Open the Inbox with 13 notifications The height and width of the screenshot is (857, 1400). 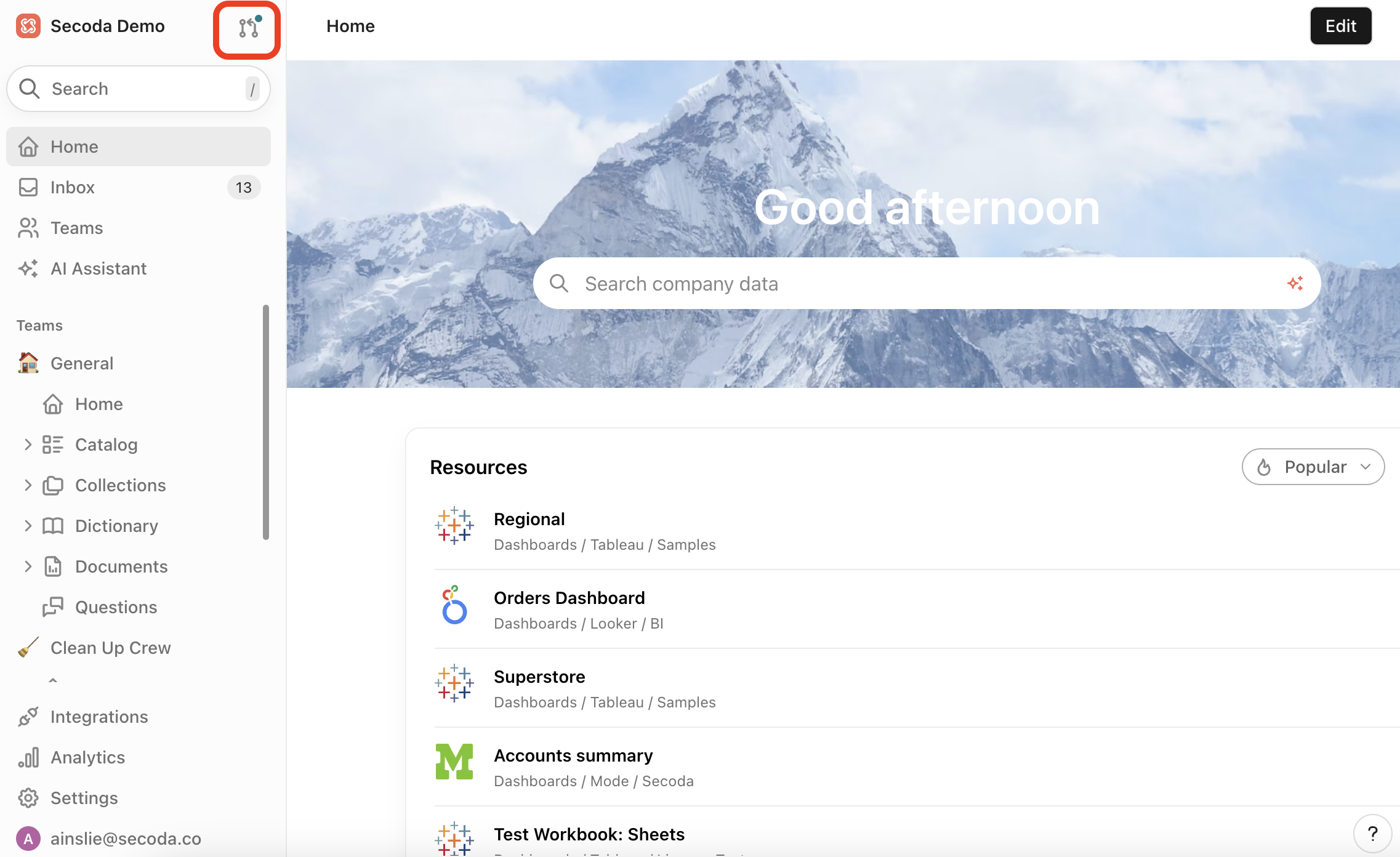[x=73, y=187]
